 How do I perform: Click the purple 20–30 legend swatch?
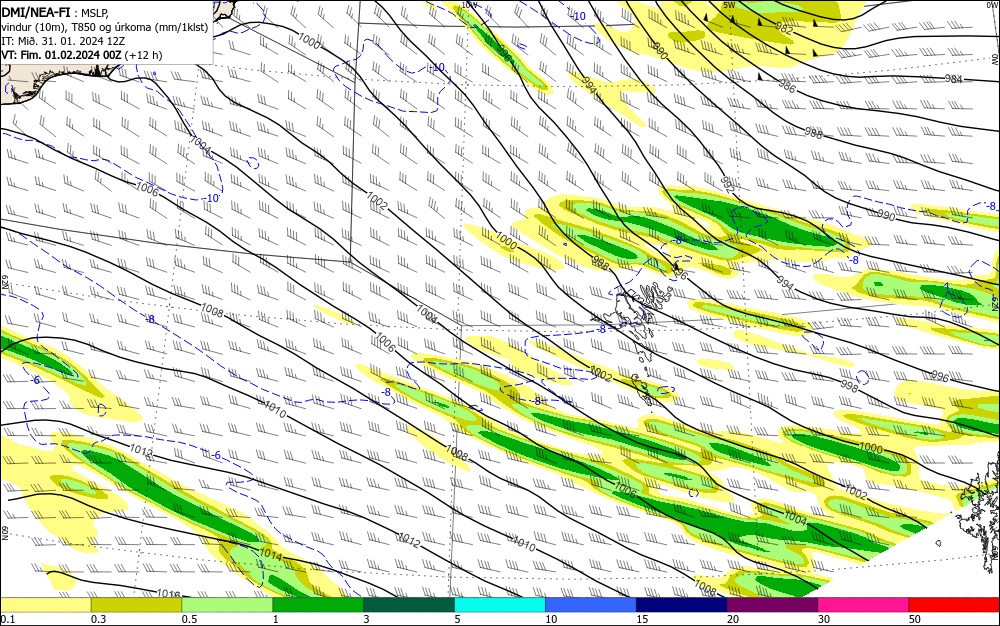click(772, 605)
